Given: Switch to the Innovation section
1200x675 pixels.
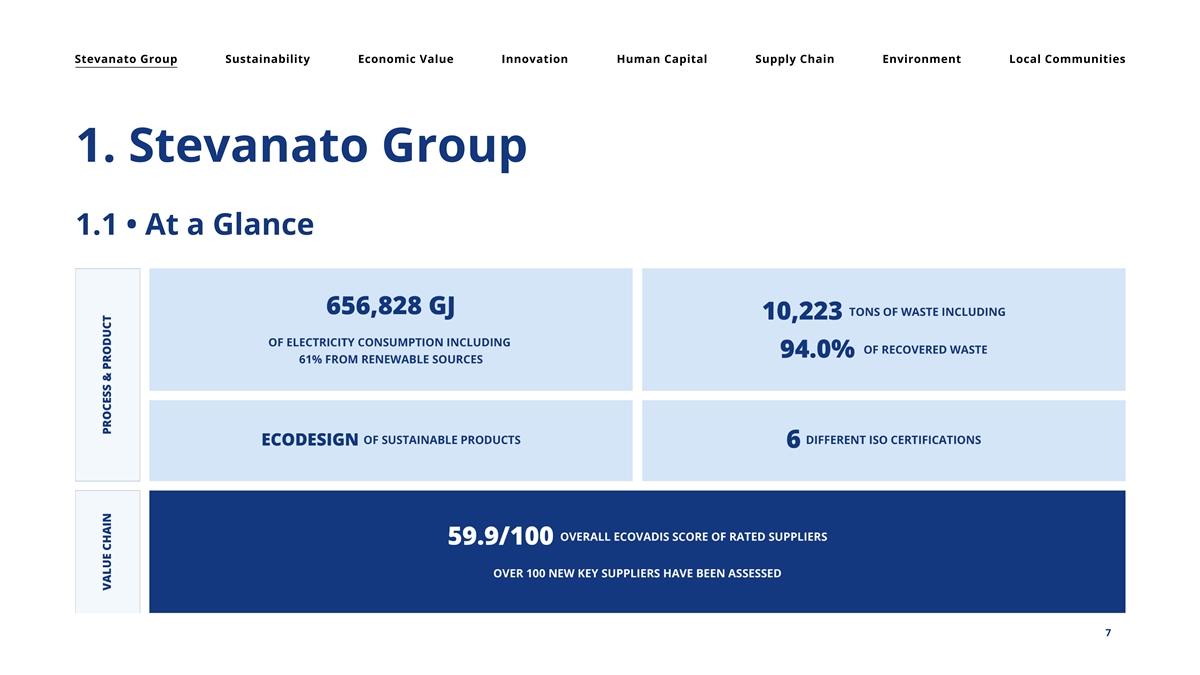Looking at the screenshot, I should click(x=534, y=59).
